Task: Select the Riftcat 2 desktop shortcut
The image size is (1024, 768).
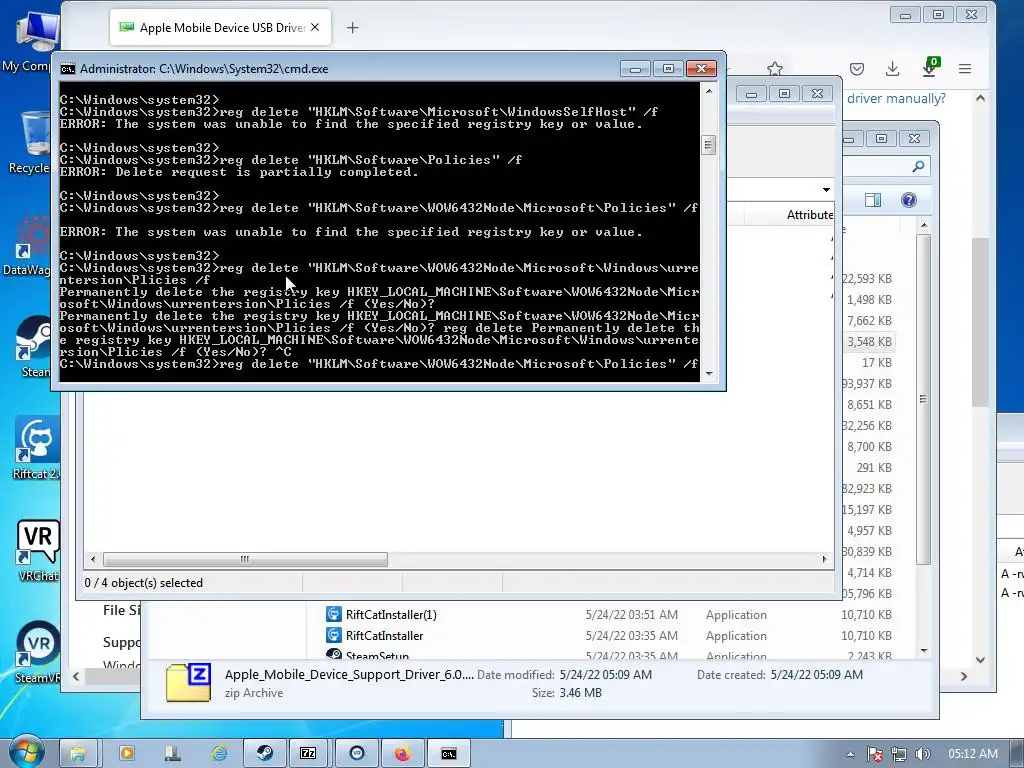Action: coord(36,449)
